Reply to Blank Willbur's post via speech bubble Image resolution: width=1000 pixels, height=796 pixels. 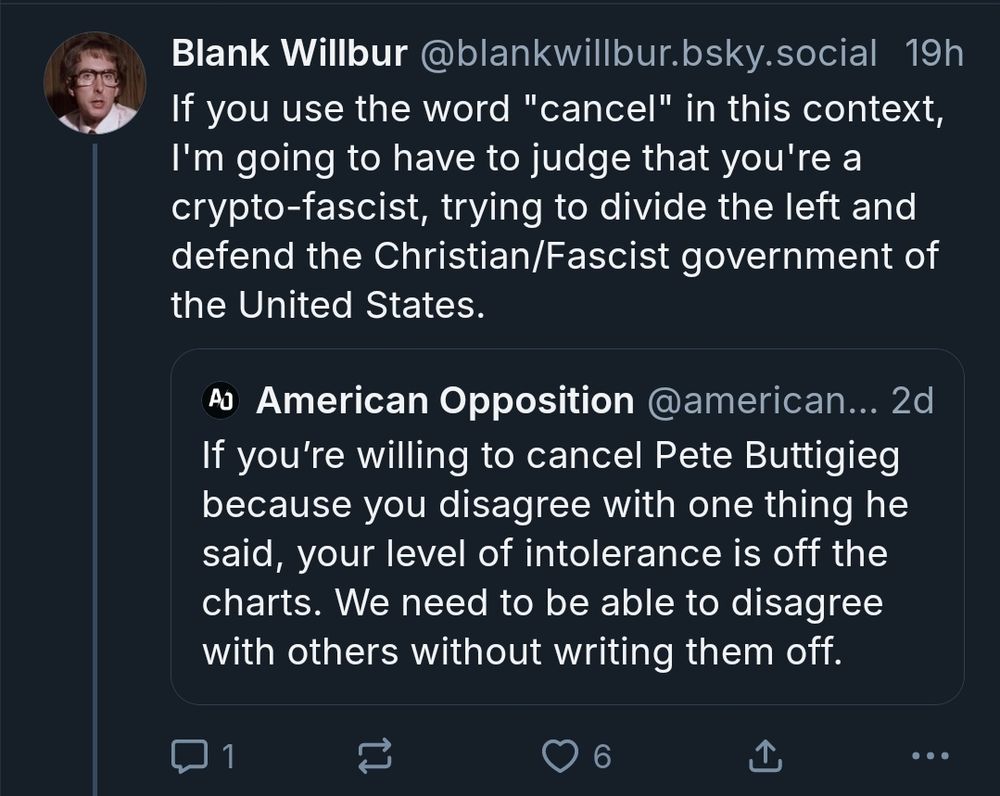pyautogui.click(x=187, y=756)
